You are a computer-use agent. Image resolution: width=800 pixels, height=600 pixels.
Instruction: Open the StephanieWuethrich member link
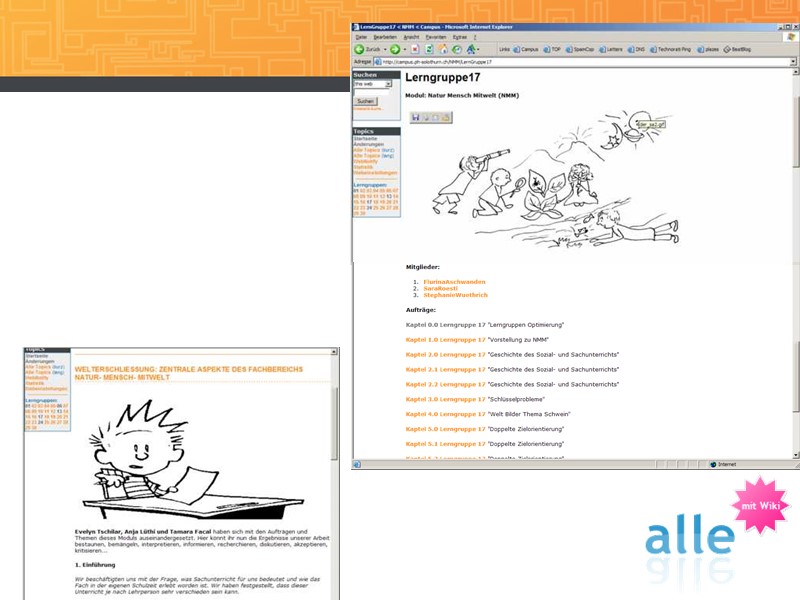[x=455, y=295]
